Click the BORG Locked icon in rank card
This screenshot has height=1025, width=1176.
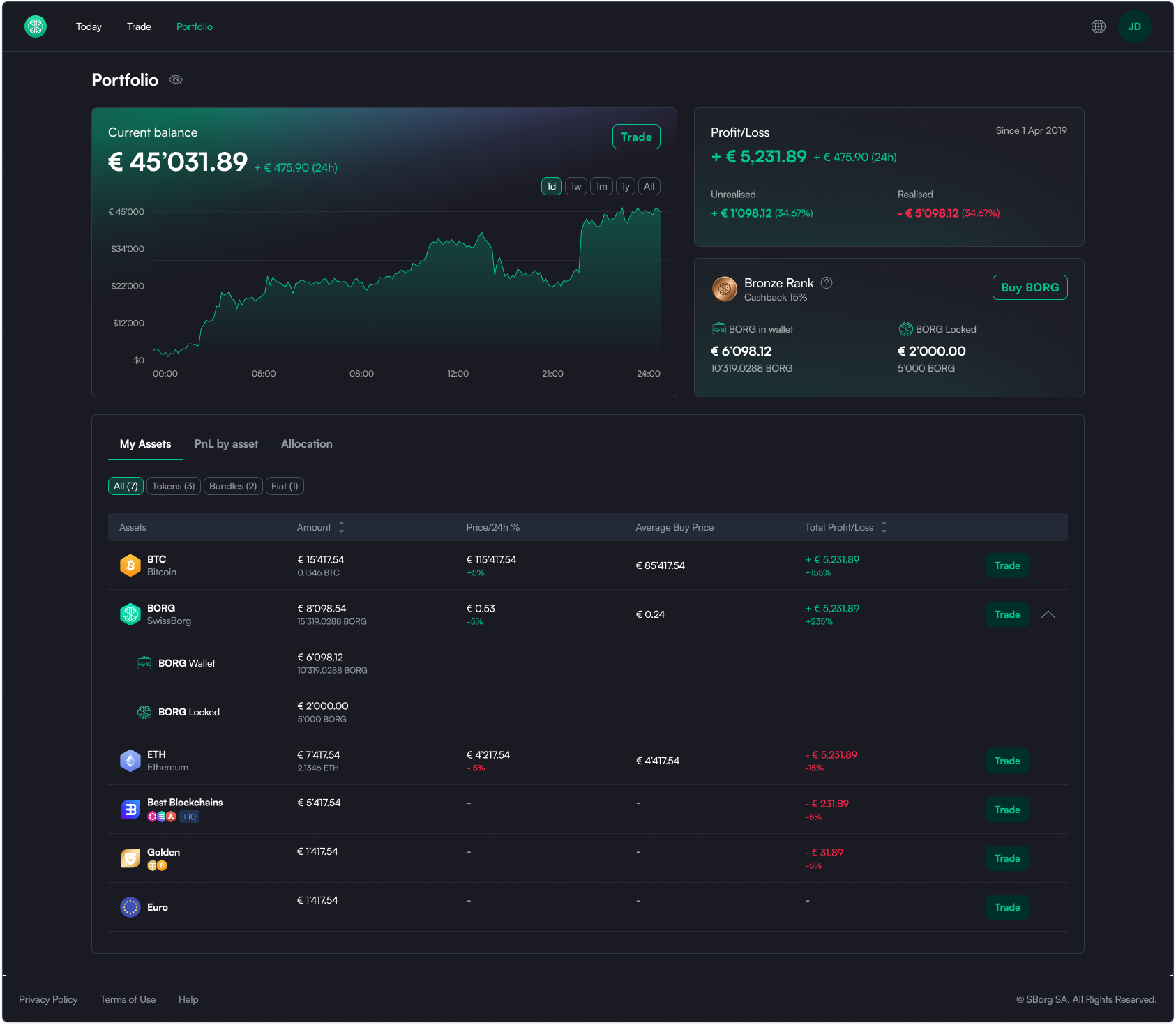pyautogui.click(x=905, y=329)
